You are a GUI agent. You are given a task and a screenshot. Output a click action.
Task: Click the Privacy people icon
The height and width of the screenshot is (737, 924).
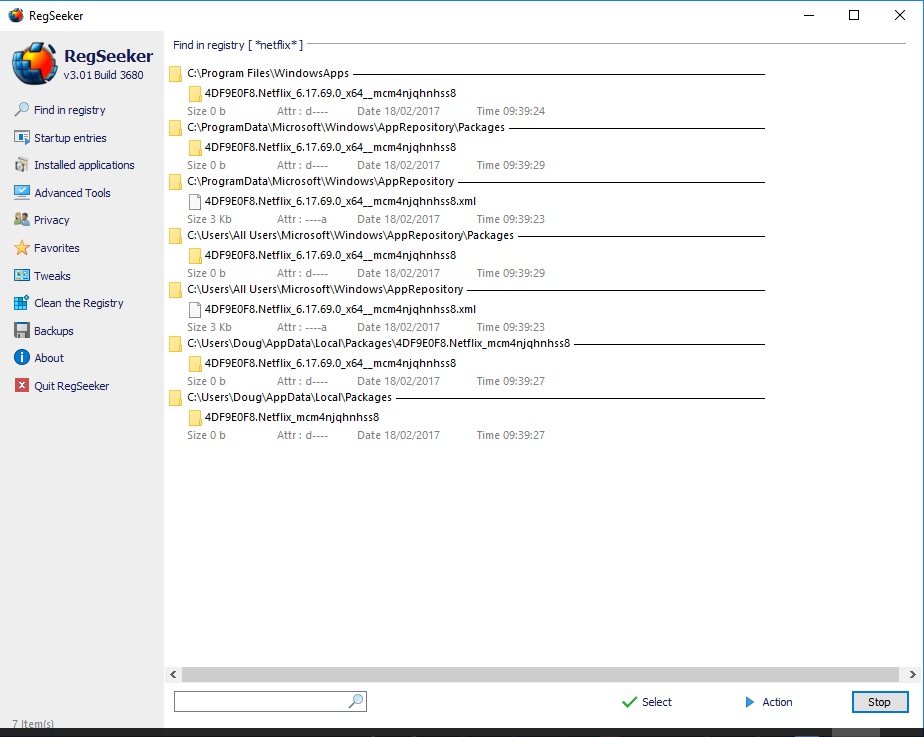click(x=22, y=220)
